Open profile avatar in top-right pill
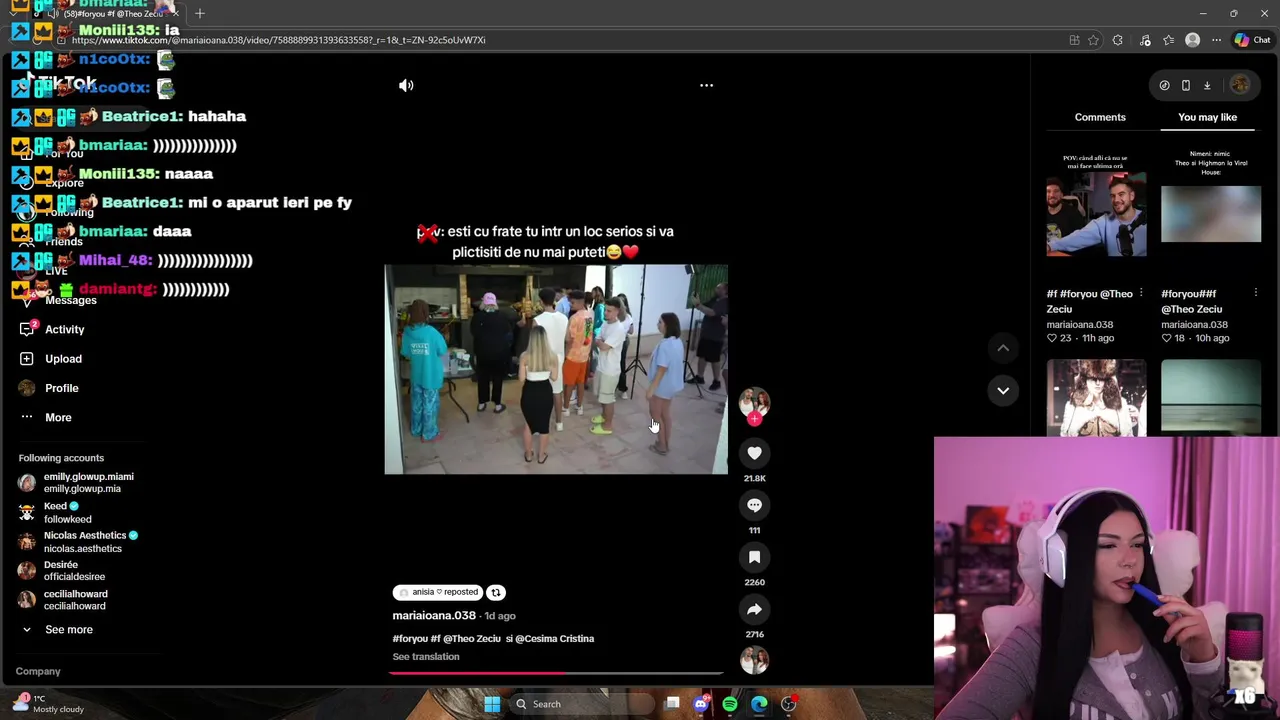1280x720 pixels. click(x=1240, y=86)
